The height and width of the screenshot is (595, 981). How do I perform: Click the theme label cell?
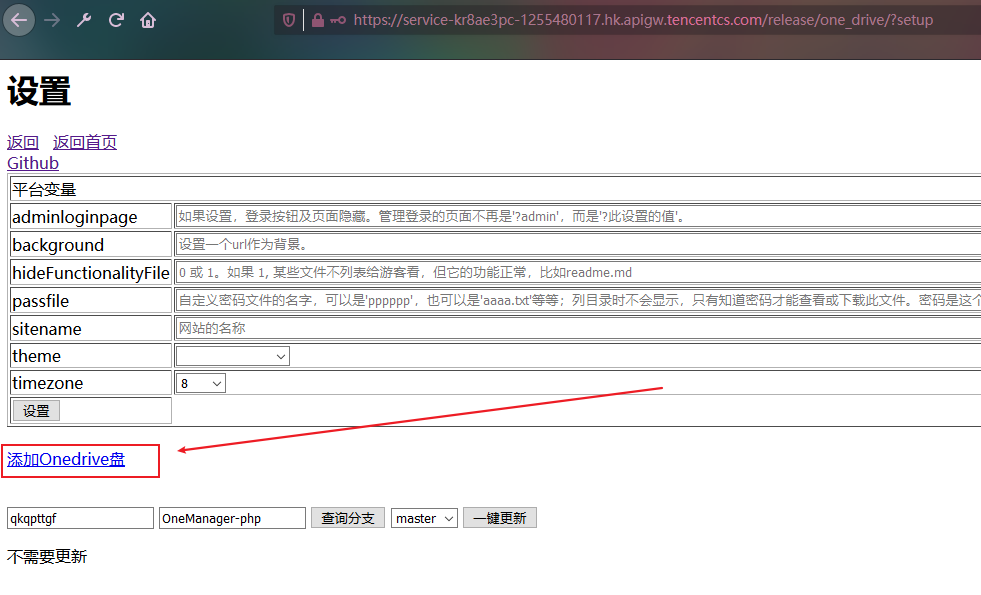click(91, 356)
